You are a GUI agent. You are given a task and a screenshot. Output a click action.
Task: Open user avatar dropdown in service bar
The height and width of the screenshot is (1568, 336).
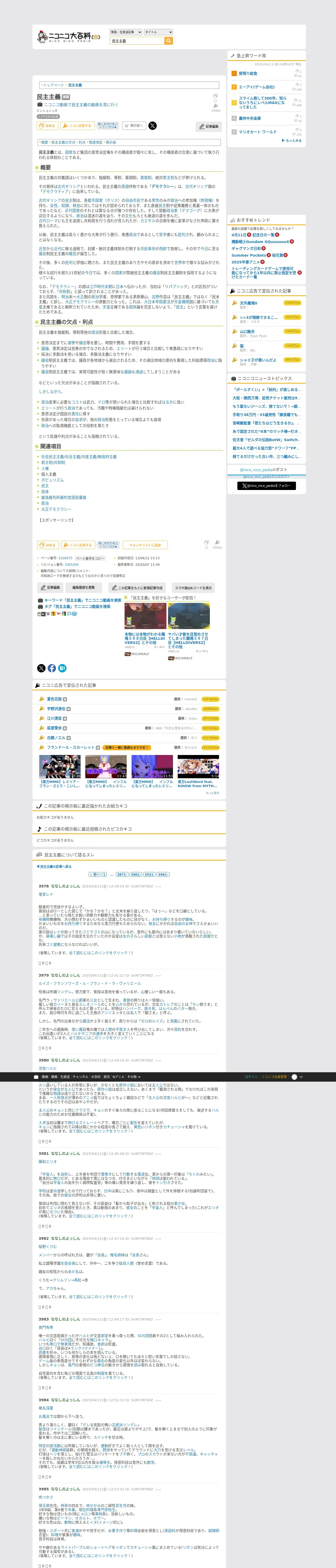click(297, 1077)
